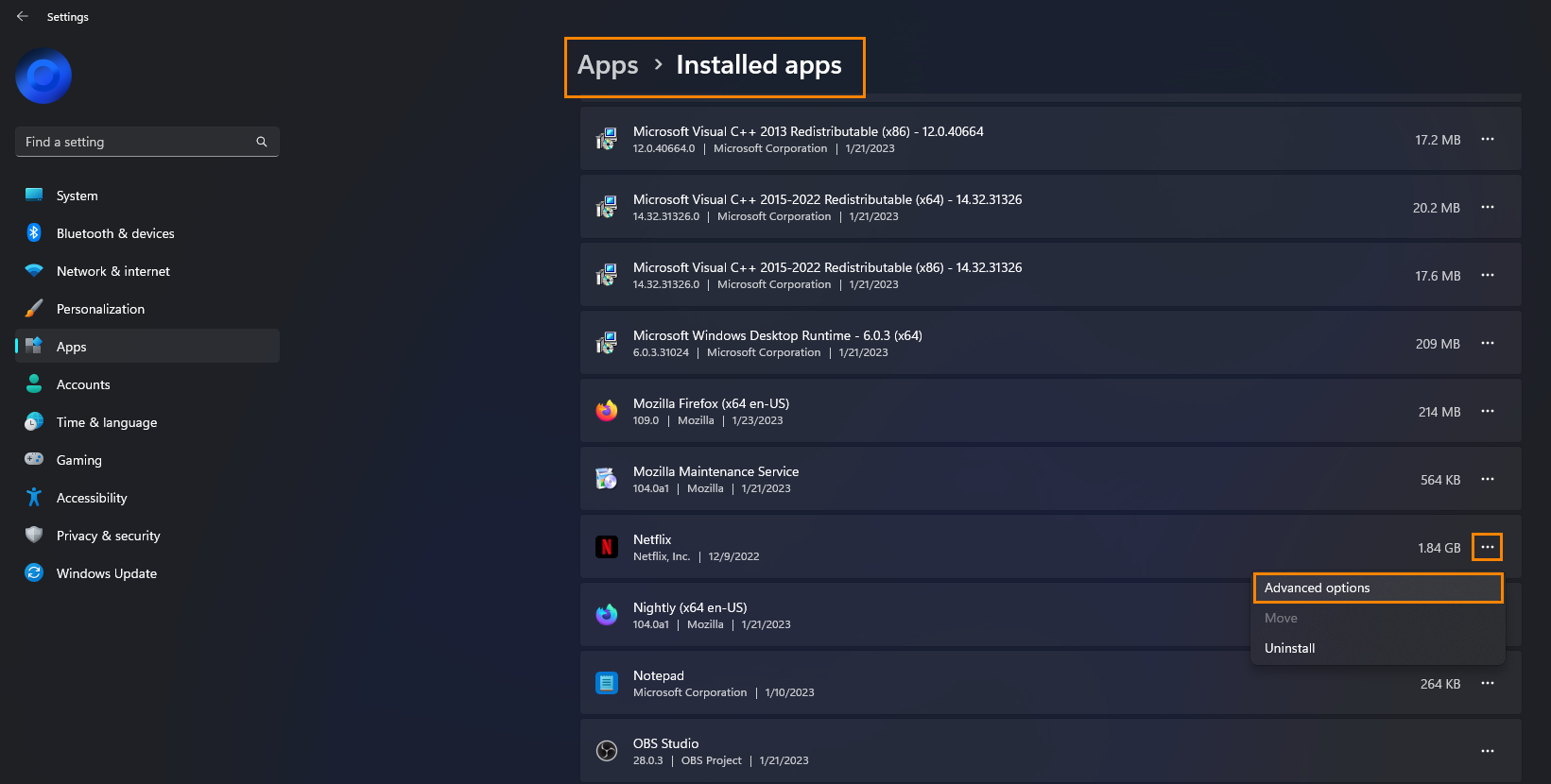Open more options for Mozilla Firefox

tap(1488, 411)
